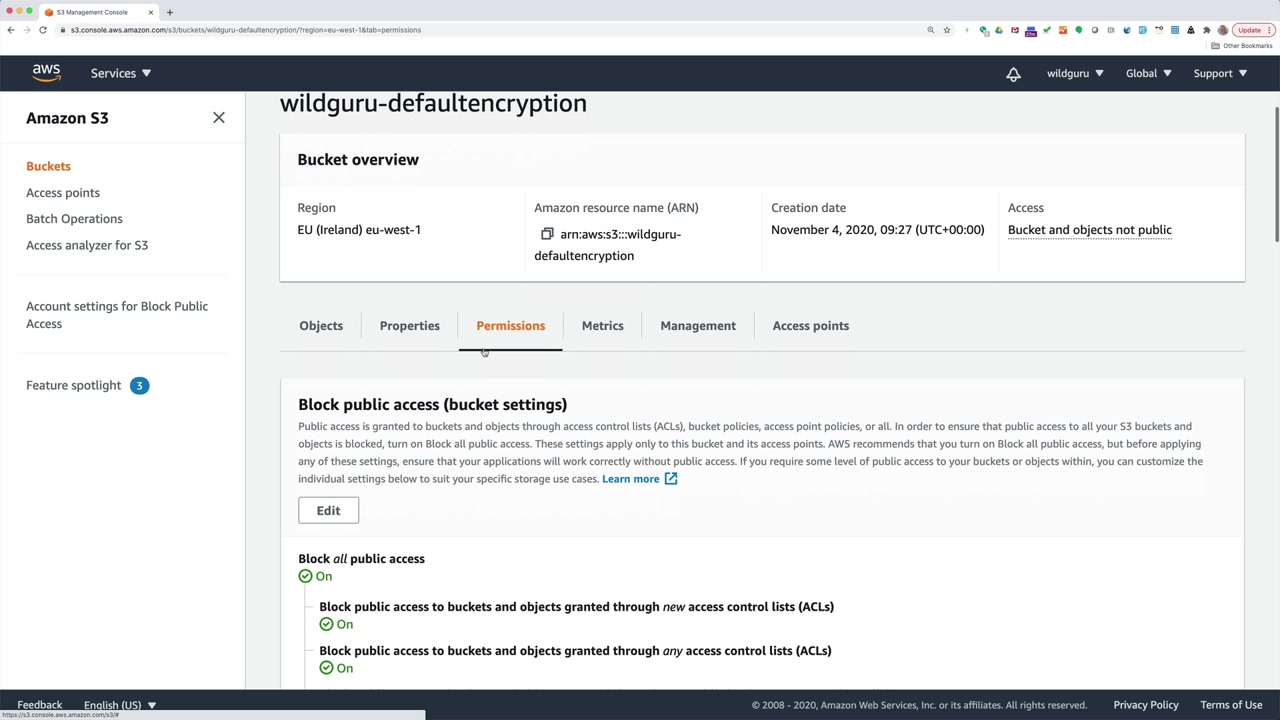Open Access analyzer for S3 link

(x=87, y=245)
